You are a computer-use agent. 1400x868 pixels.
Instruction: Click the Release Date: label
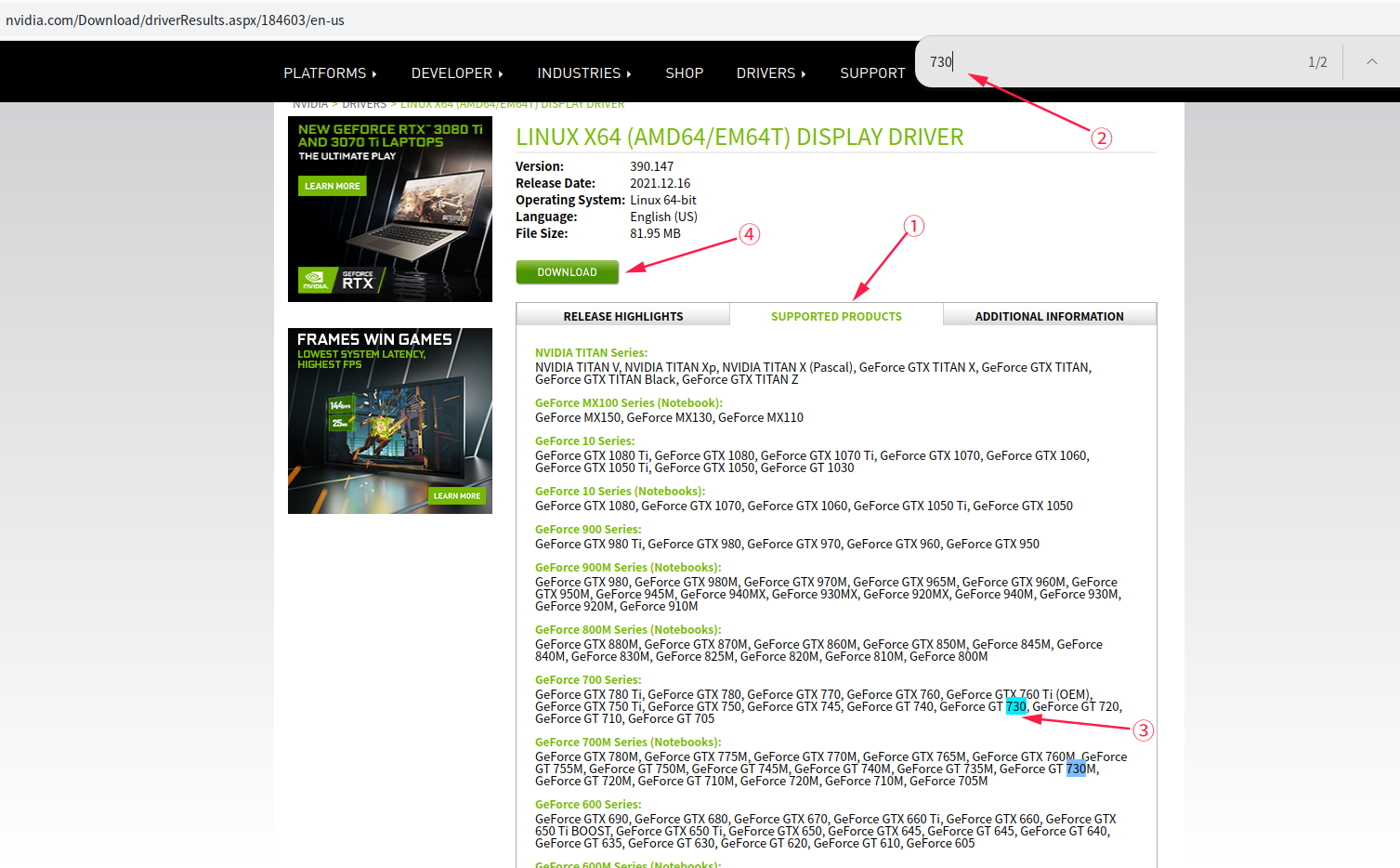point(556,183)
